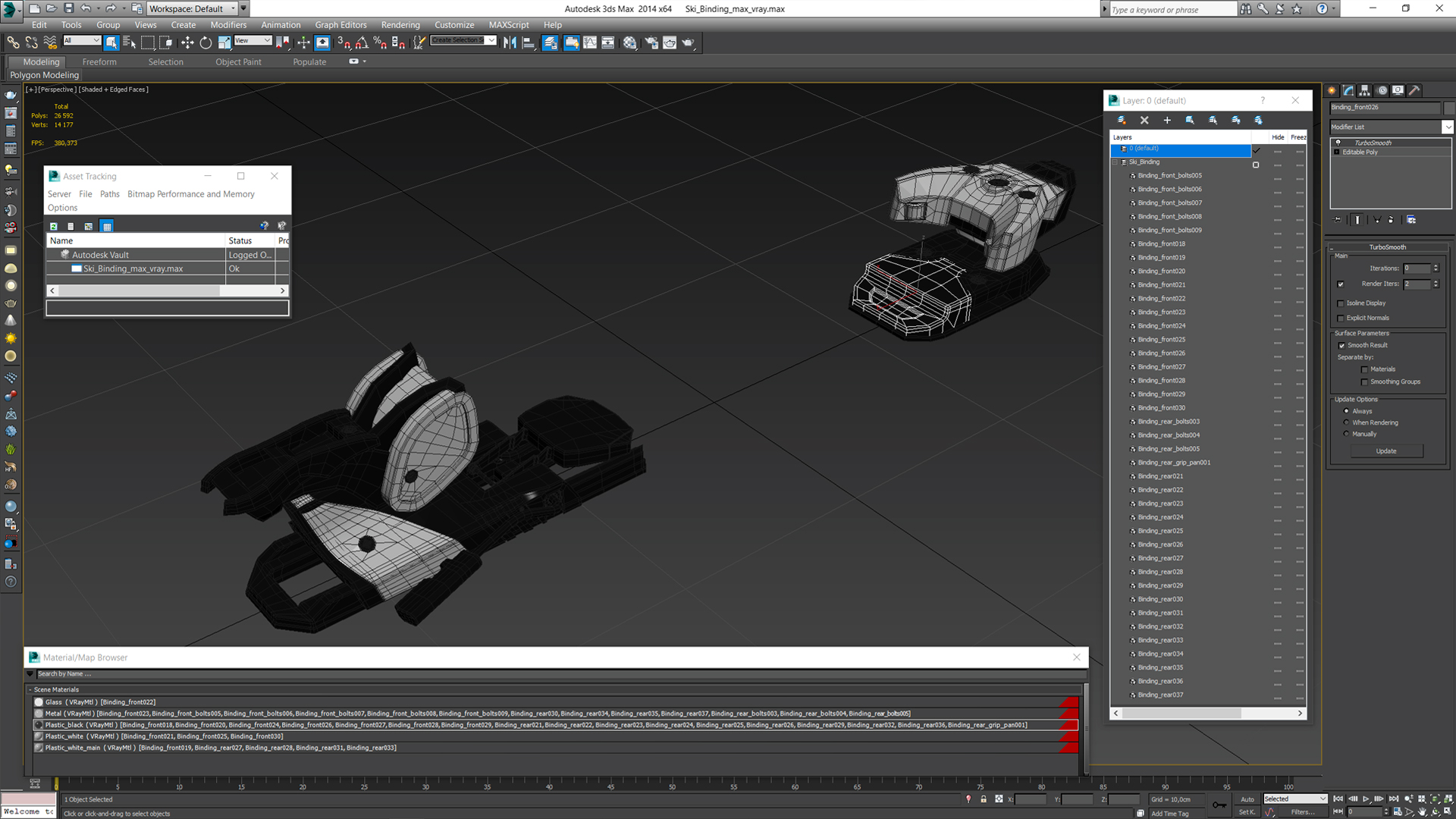This screenshot has width=1456, height=819.
Task: Choose the Select and Scale tool
Action: (x=224, y=42)
